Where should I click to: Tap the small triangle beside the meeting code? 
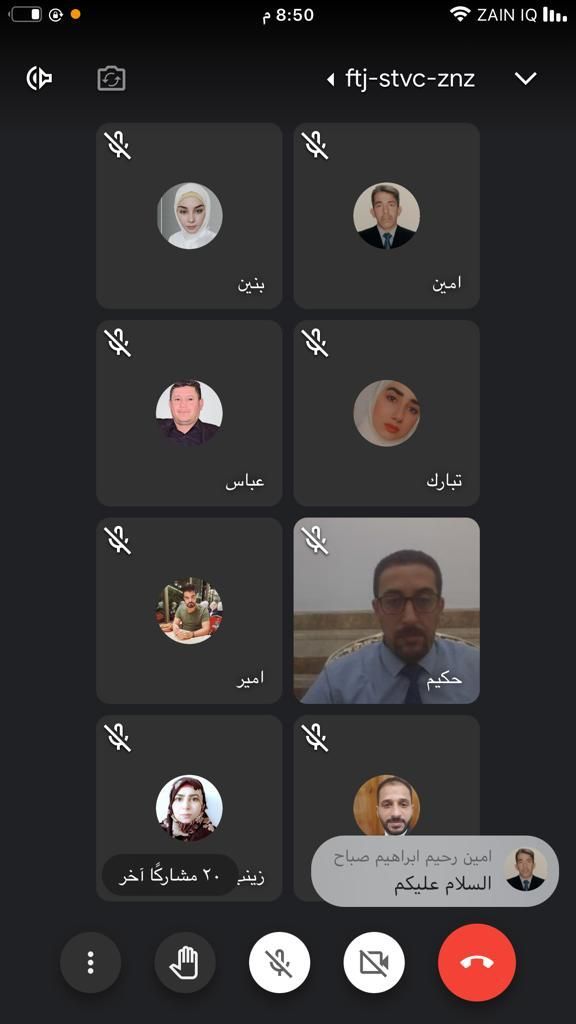(x=330, y=80)
